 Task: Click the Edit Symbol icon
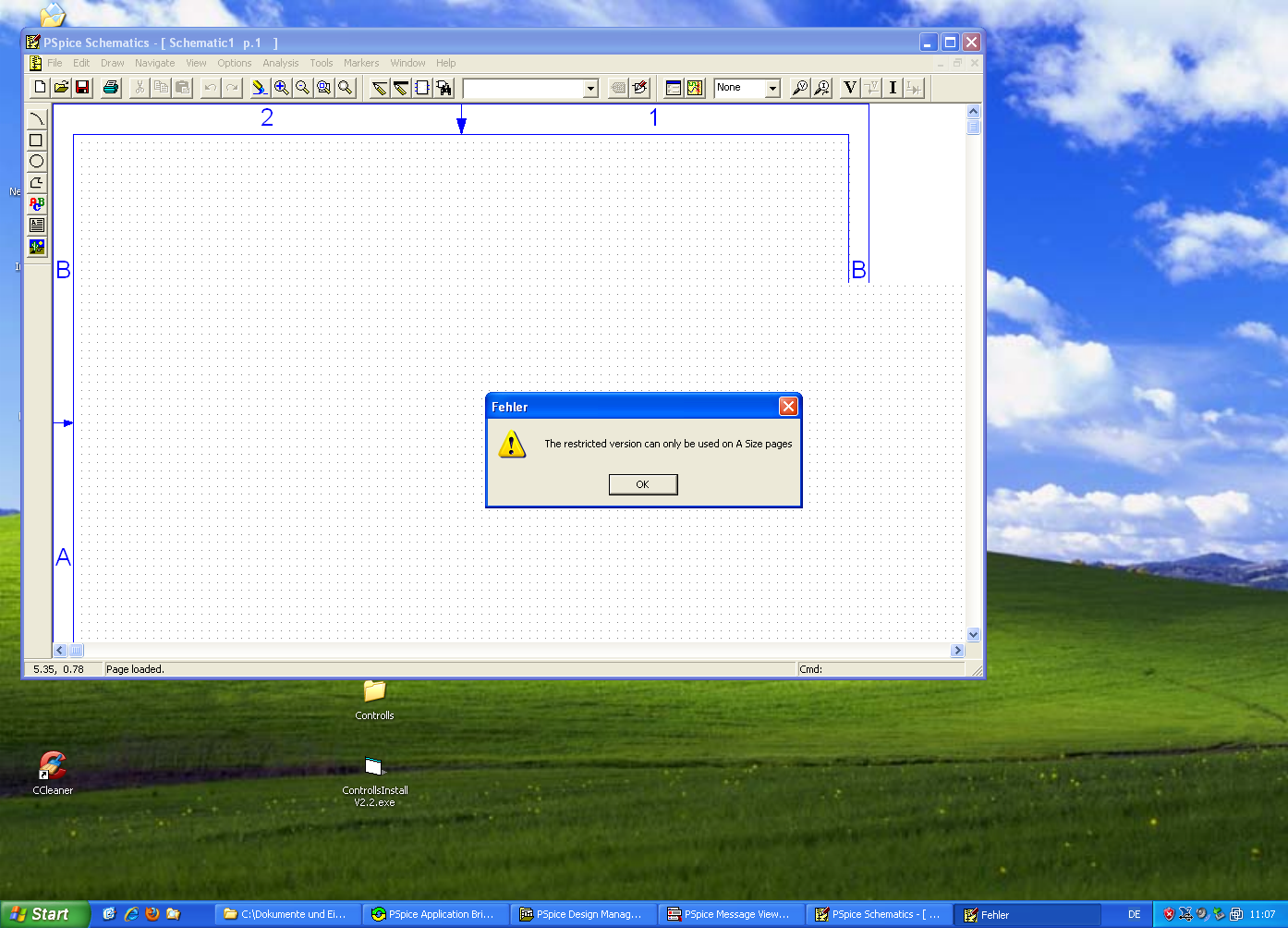[639, 88]
